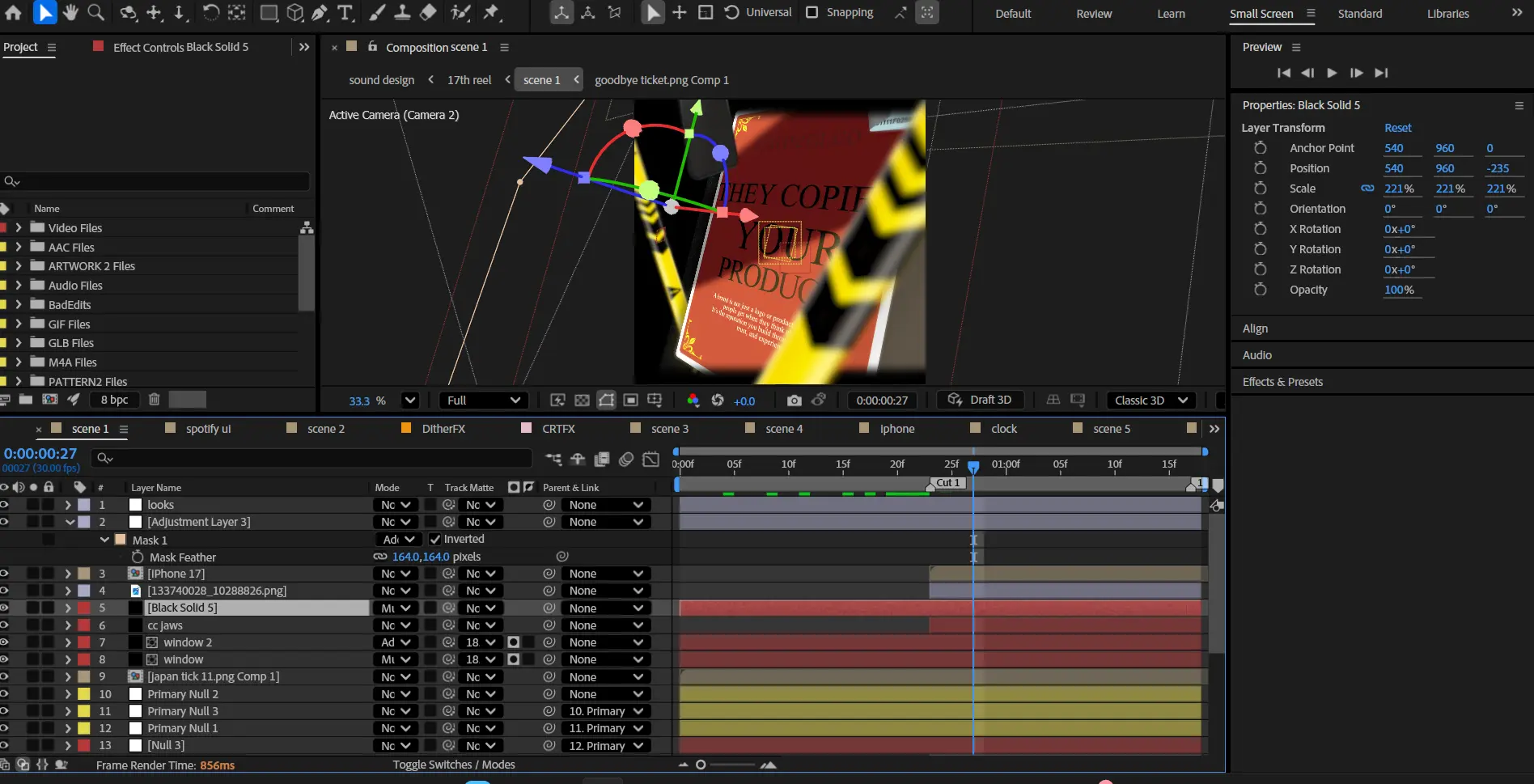Click the project label color swatch
This screenshot has width=1534, height=784.
coord(188,400)
